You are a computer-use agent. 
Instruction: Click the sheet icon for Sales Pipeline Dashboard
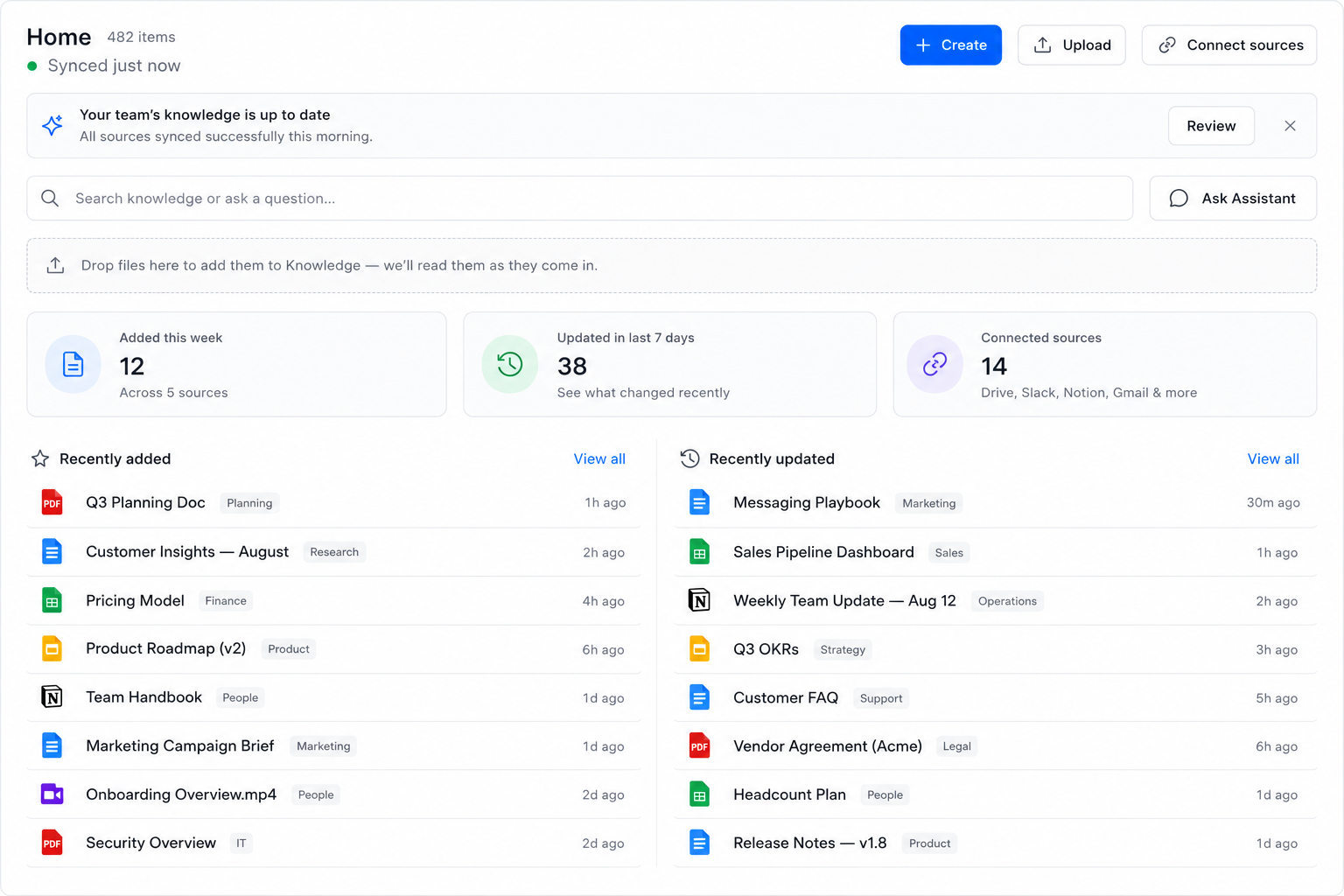point(699,552)
